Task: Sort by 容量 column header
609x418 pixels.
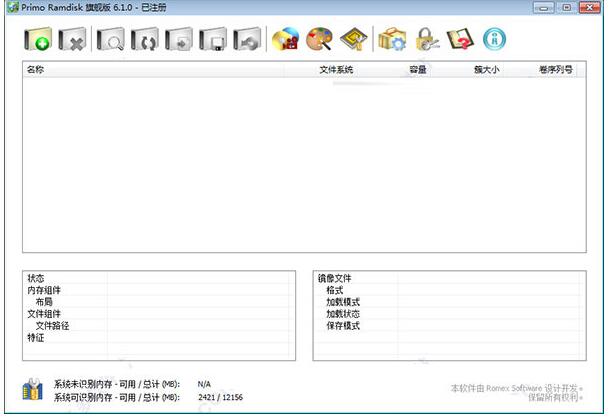Action: tap(393, 70)
